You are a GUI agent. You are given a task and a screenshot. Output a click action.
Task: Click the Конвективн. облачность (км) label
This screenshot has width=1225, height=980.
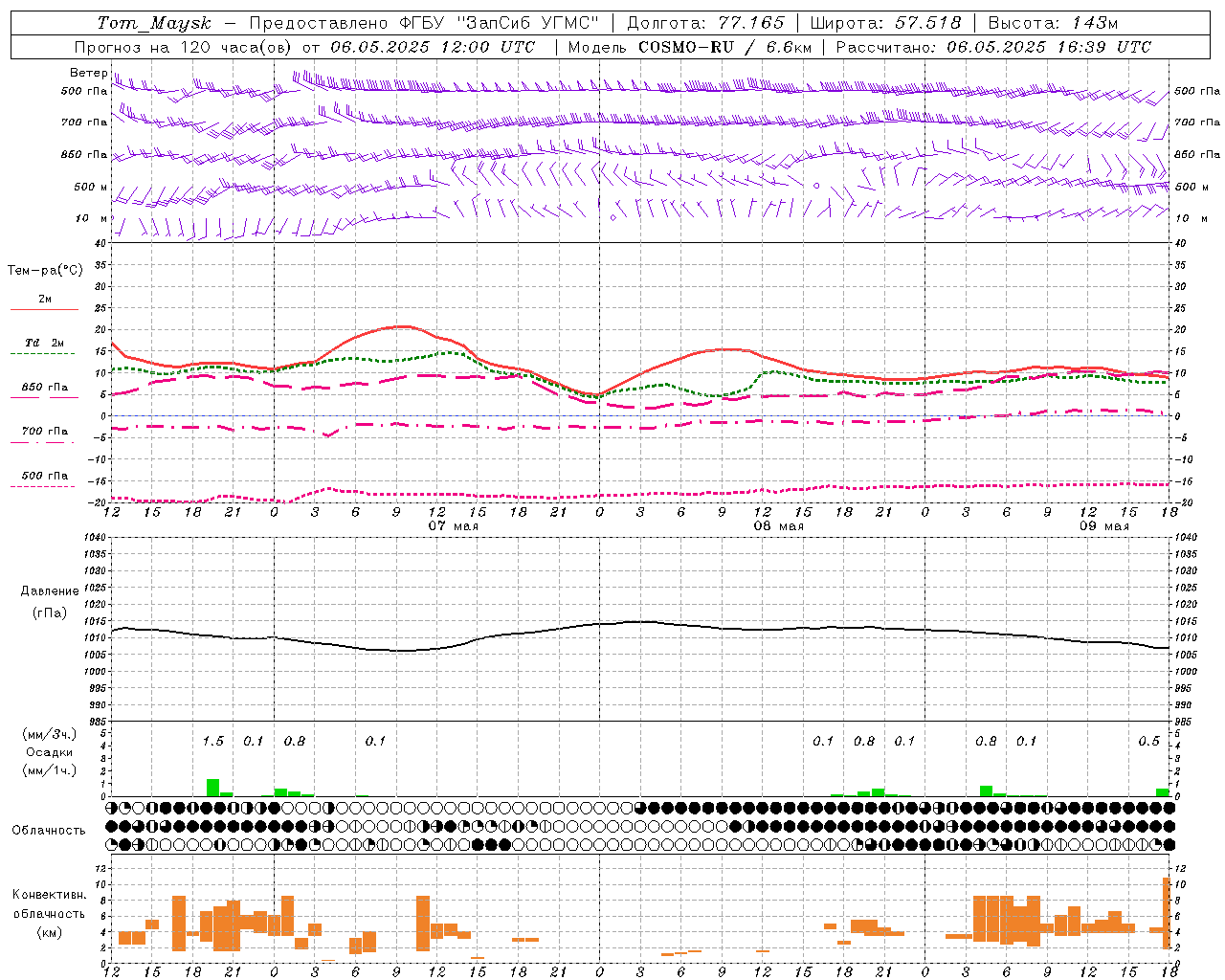49,913
